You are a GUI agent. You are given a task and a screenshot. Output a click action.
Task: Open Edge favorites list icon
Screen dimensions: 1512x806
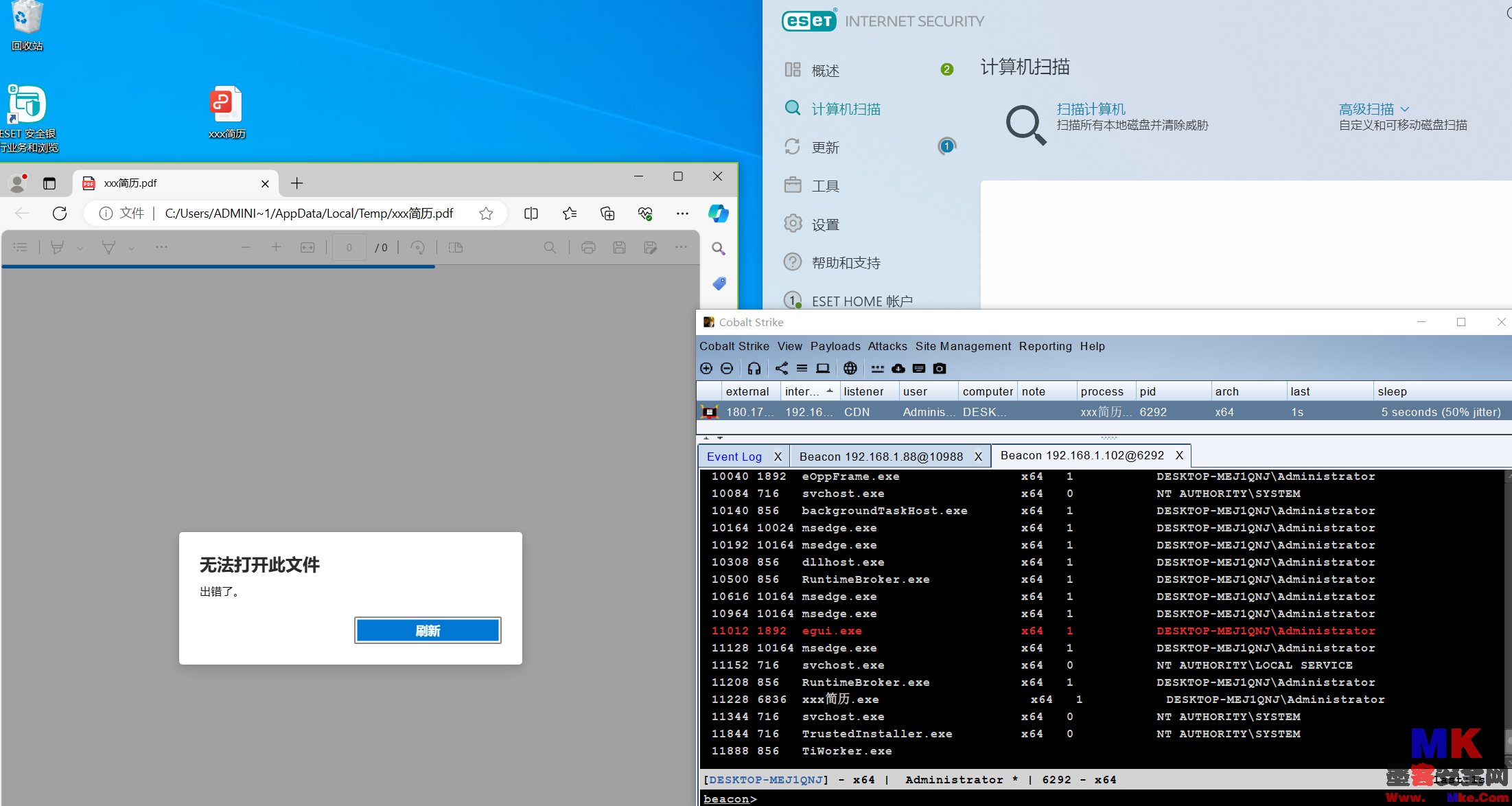569,214
